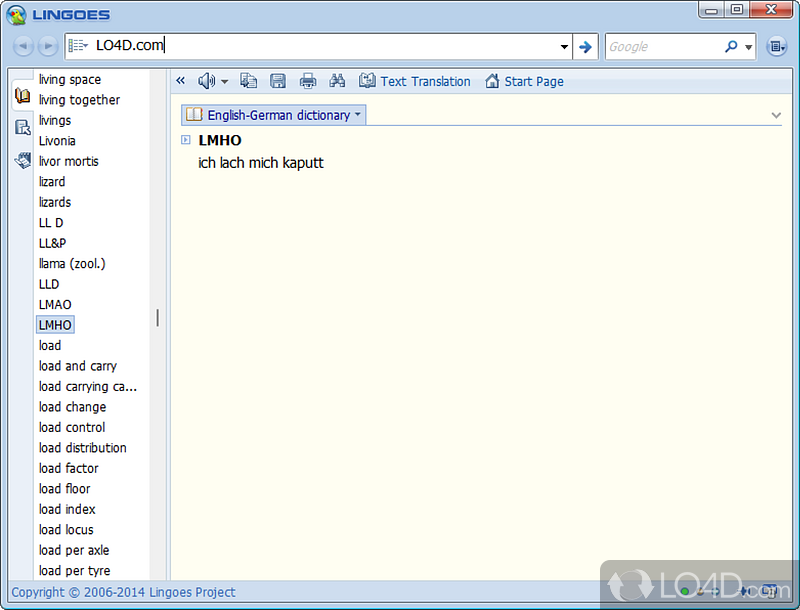Open the search box history dropdown arrow
The image size is (800, 610).
(x=565, y=46)
